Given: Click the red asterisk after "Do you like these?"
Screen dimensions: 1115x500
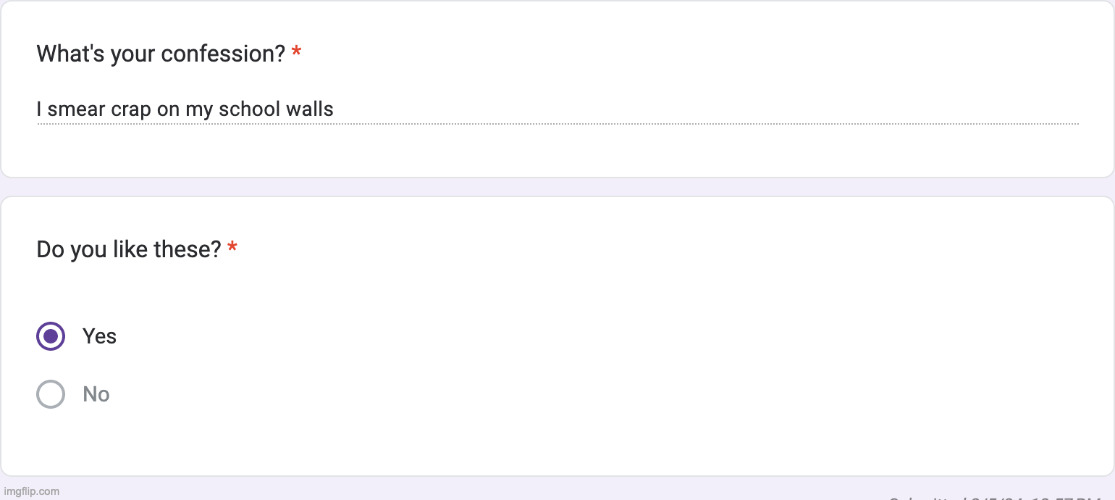Looking at the screenshot, I should (232, 249).
